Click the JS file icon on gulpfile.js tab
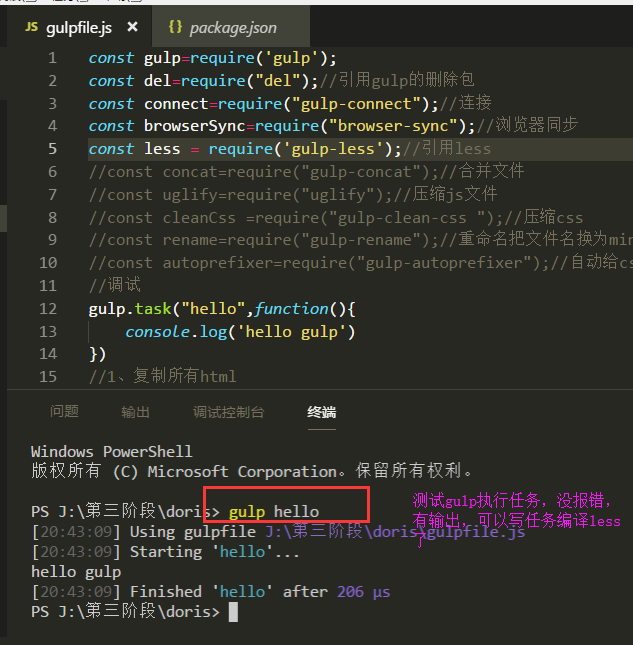This screenshot has height=645, width=633. (31, 27)
